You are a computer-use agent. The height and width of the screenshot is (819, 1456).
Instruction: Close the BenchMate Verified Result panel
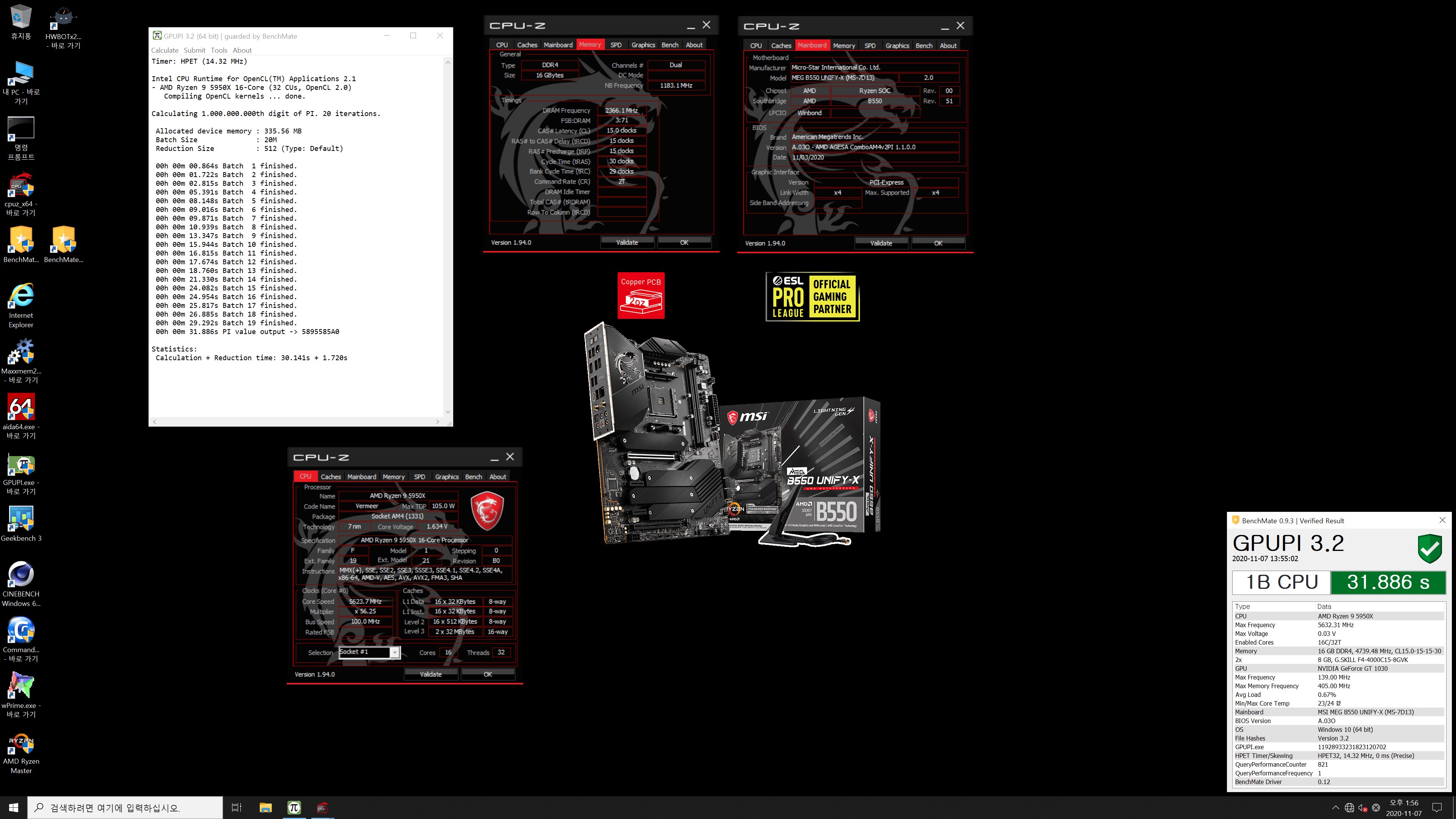click(x=1442, y=520)
